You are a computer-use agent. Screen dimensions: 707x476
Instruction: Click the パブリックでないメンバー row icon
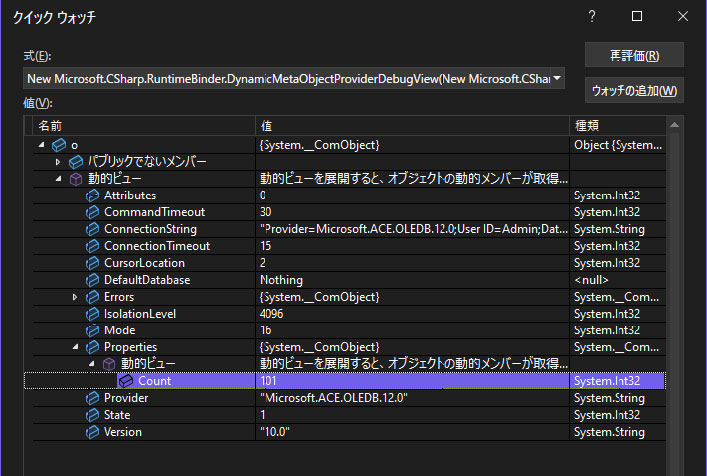pos(75,162)
